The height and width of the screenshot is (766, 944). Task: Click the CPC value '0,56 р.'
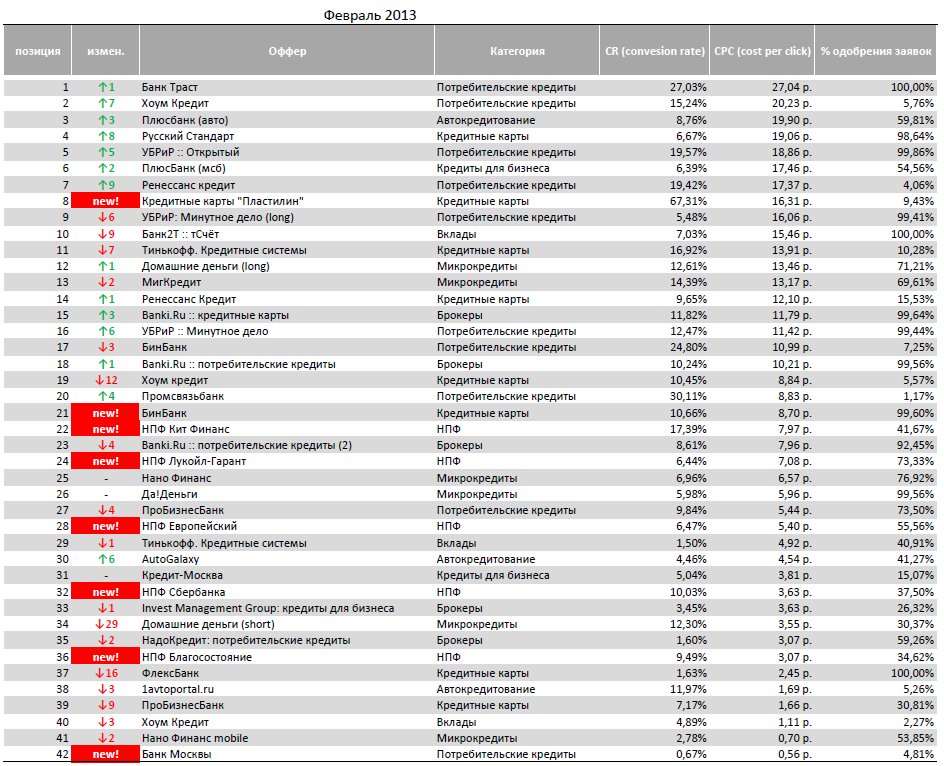point(795,755)
